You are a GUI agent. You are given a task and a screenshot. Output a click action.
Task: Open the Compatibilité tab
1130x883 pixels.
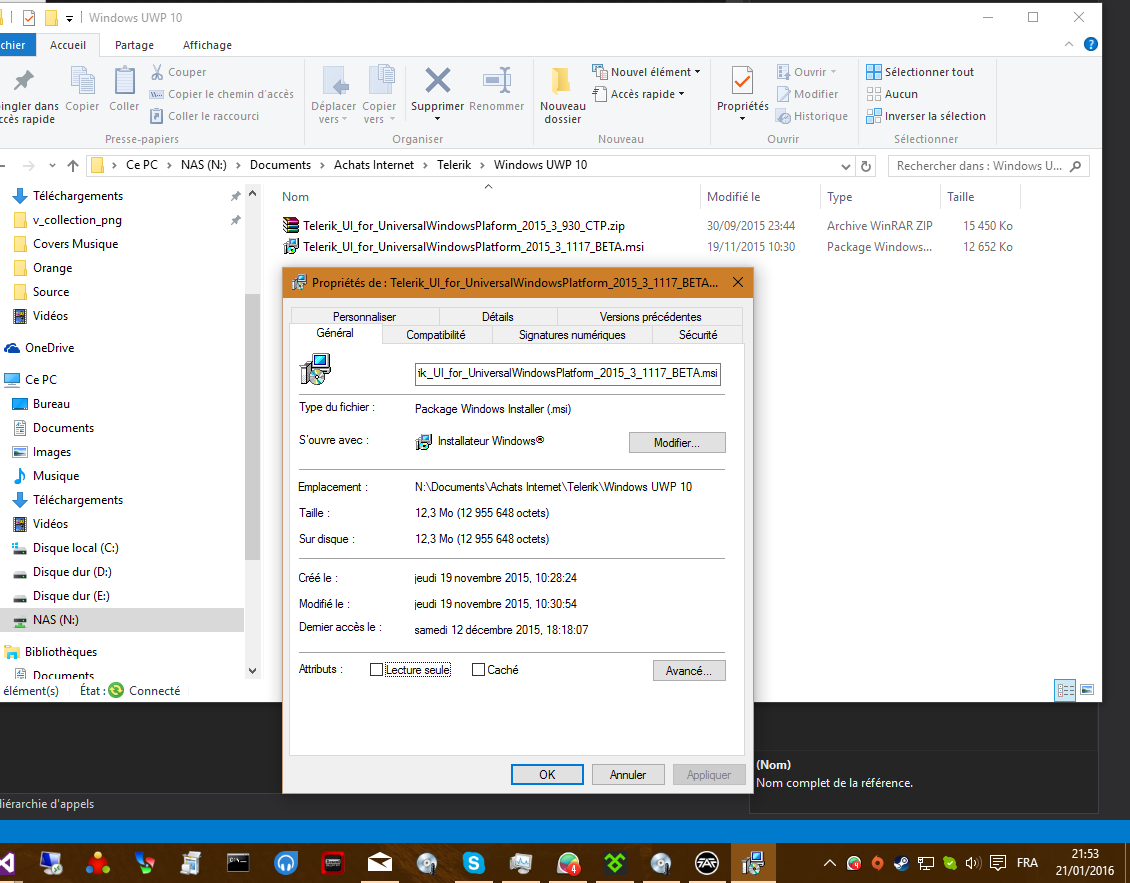(436, 334)
